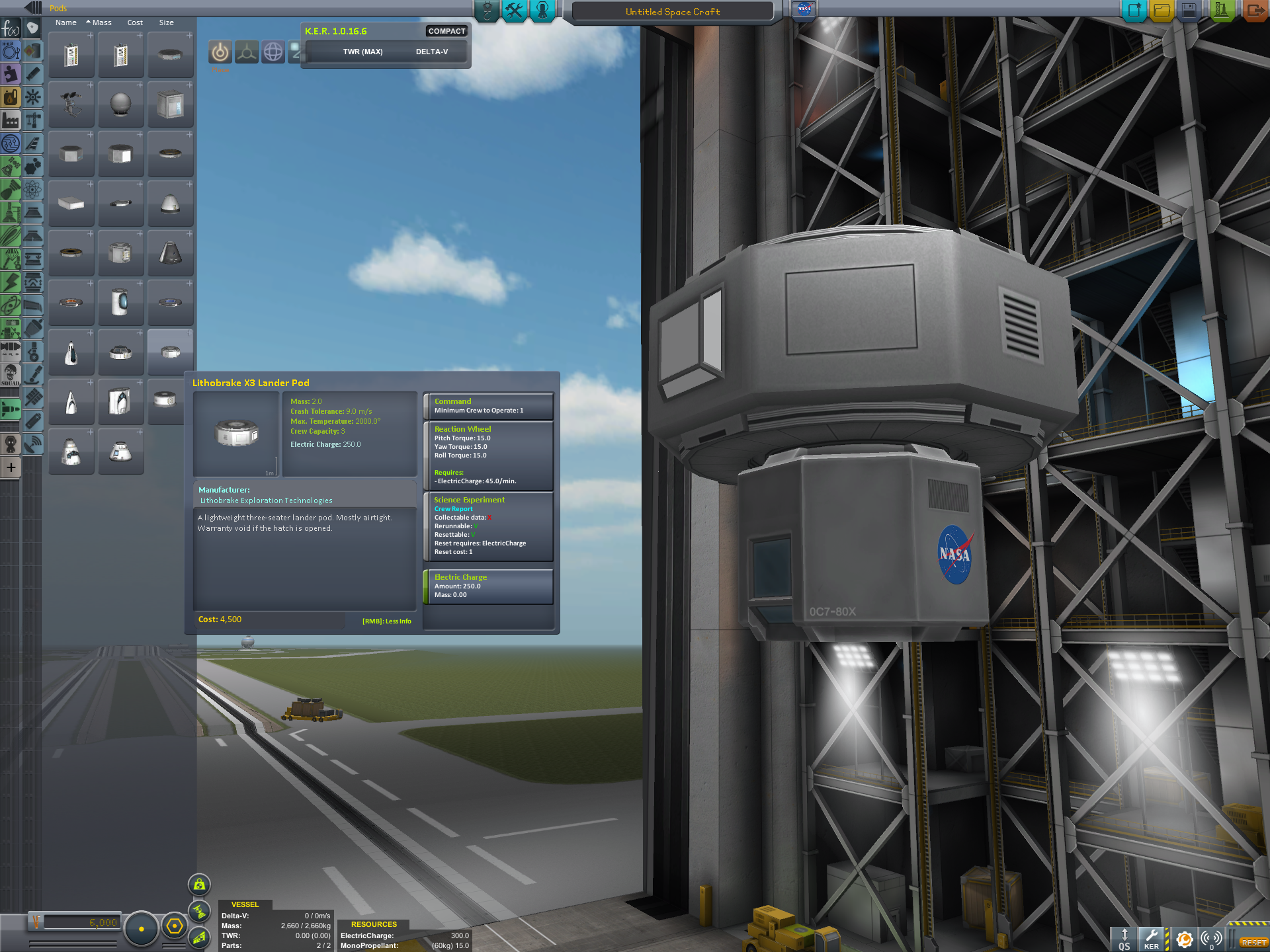1270x952 pixels.
Task: Open the antenna signal toolbar icon
Action: pos(1211,939)
